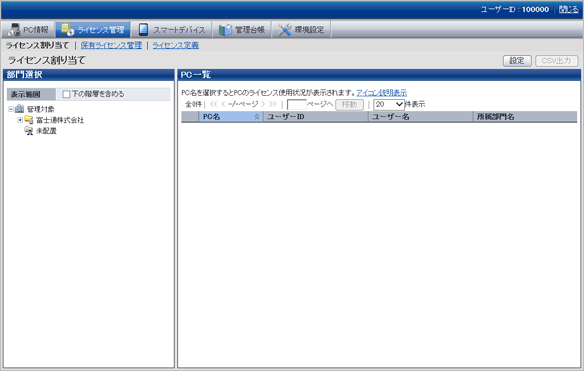Focus the page number input field
This screenshot has width=584, height=371.
click(x=296, y=105)
